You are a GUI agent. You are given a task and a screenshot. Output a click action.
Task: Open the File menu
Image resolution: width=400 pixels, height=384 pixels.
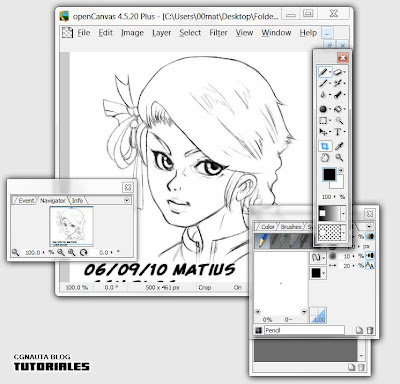tap(84, 33)
